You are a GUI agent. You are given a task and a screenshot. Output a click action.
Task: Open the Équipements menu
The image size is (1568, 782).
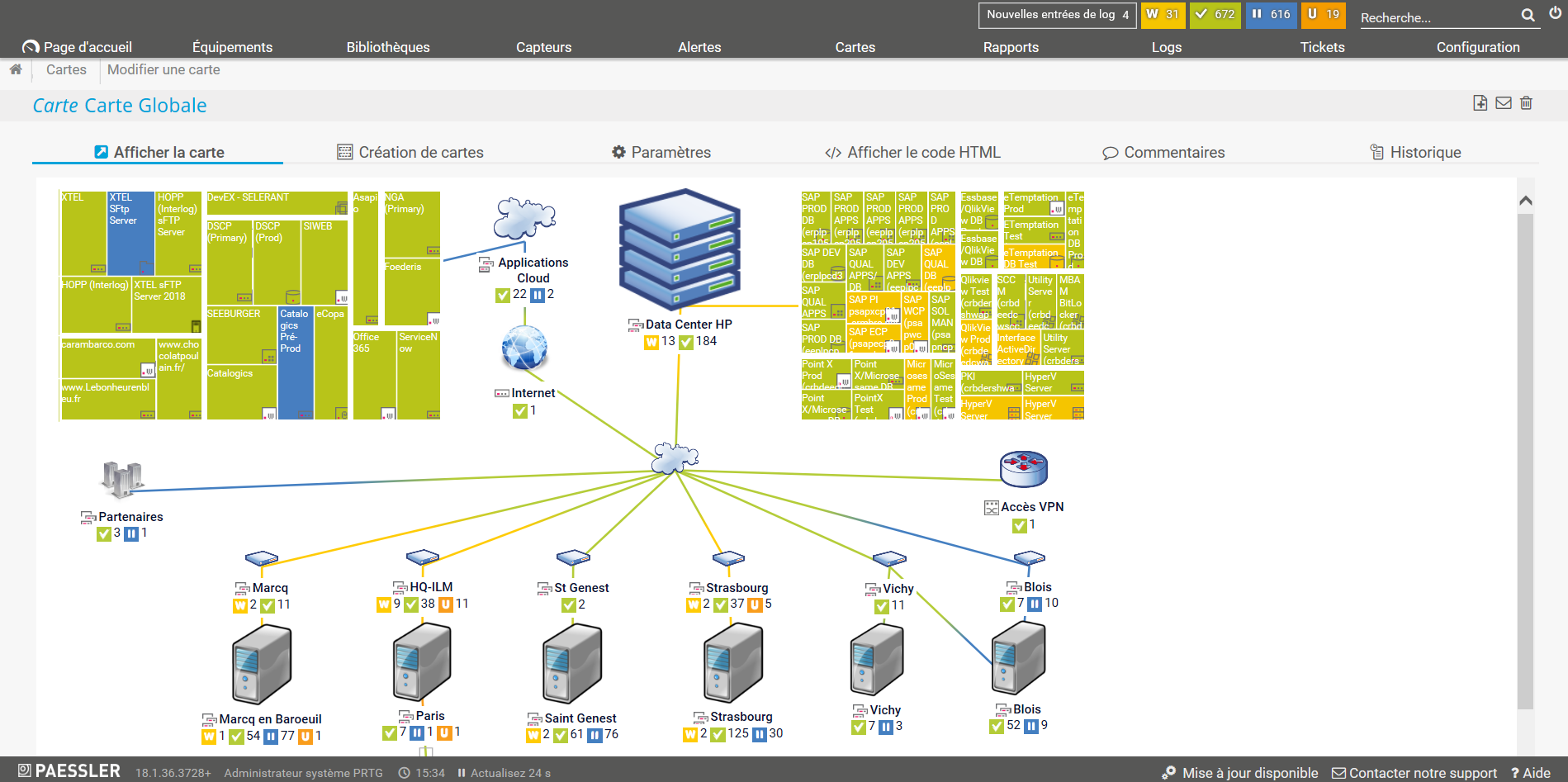(x=232, y=47)
